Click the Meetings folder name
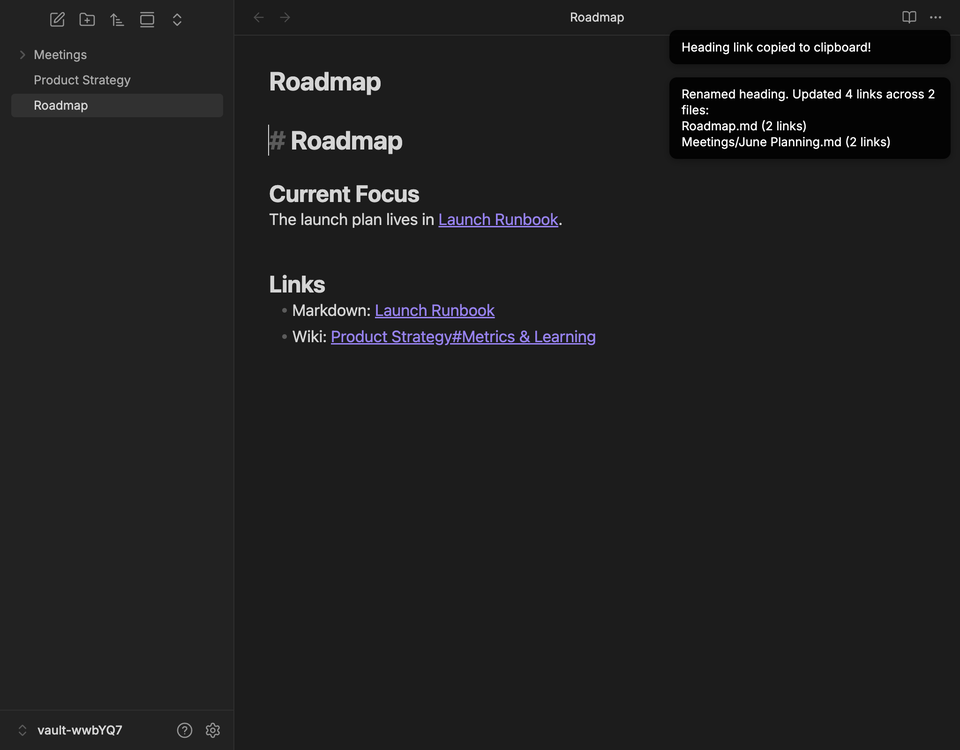 tap(60, 54)
